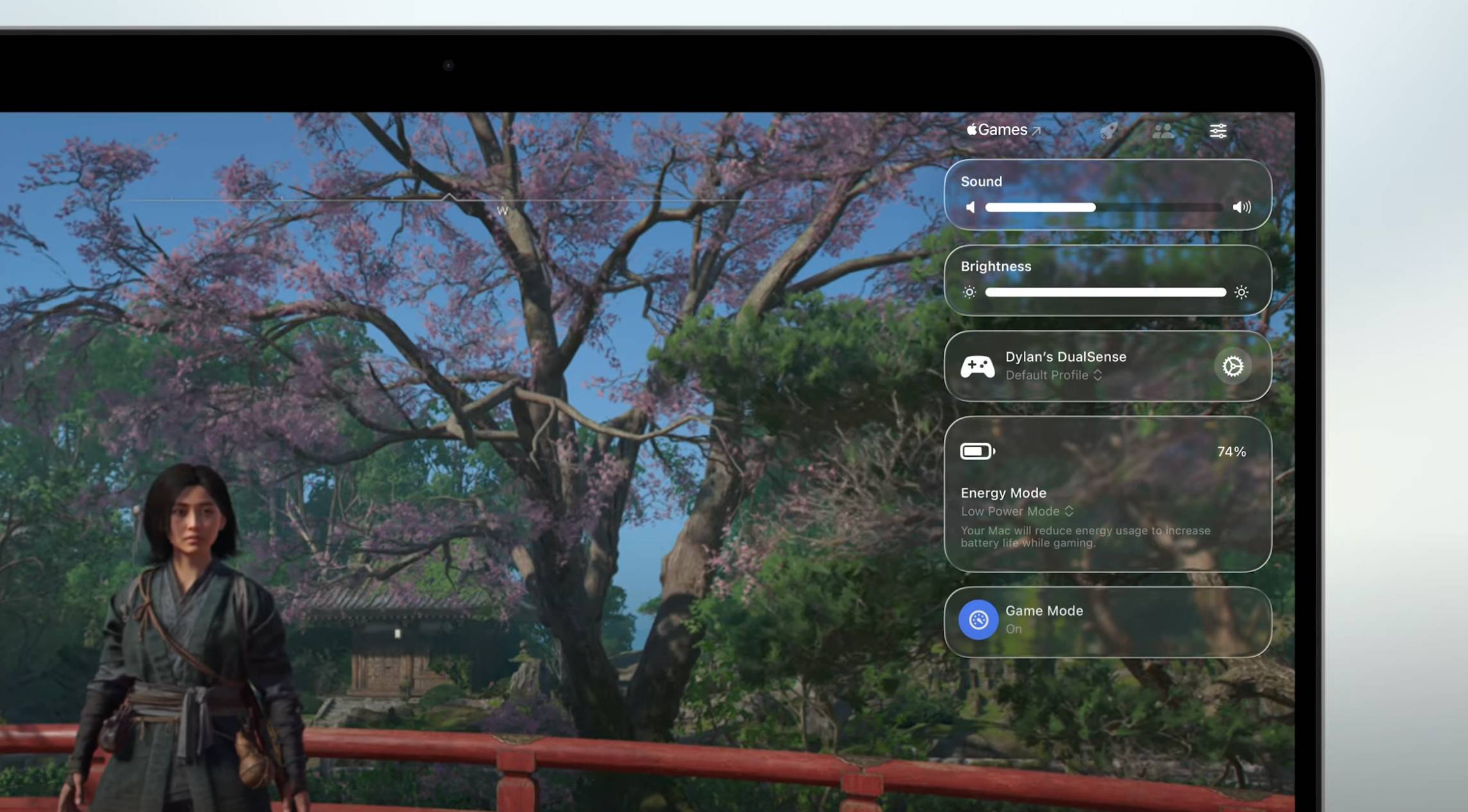Switch to the friends tab icon

pos(1163,131)
